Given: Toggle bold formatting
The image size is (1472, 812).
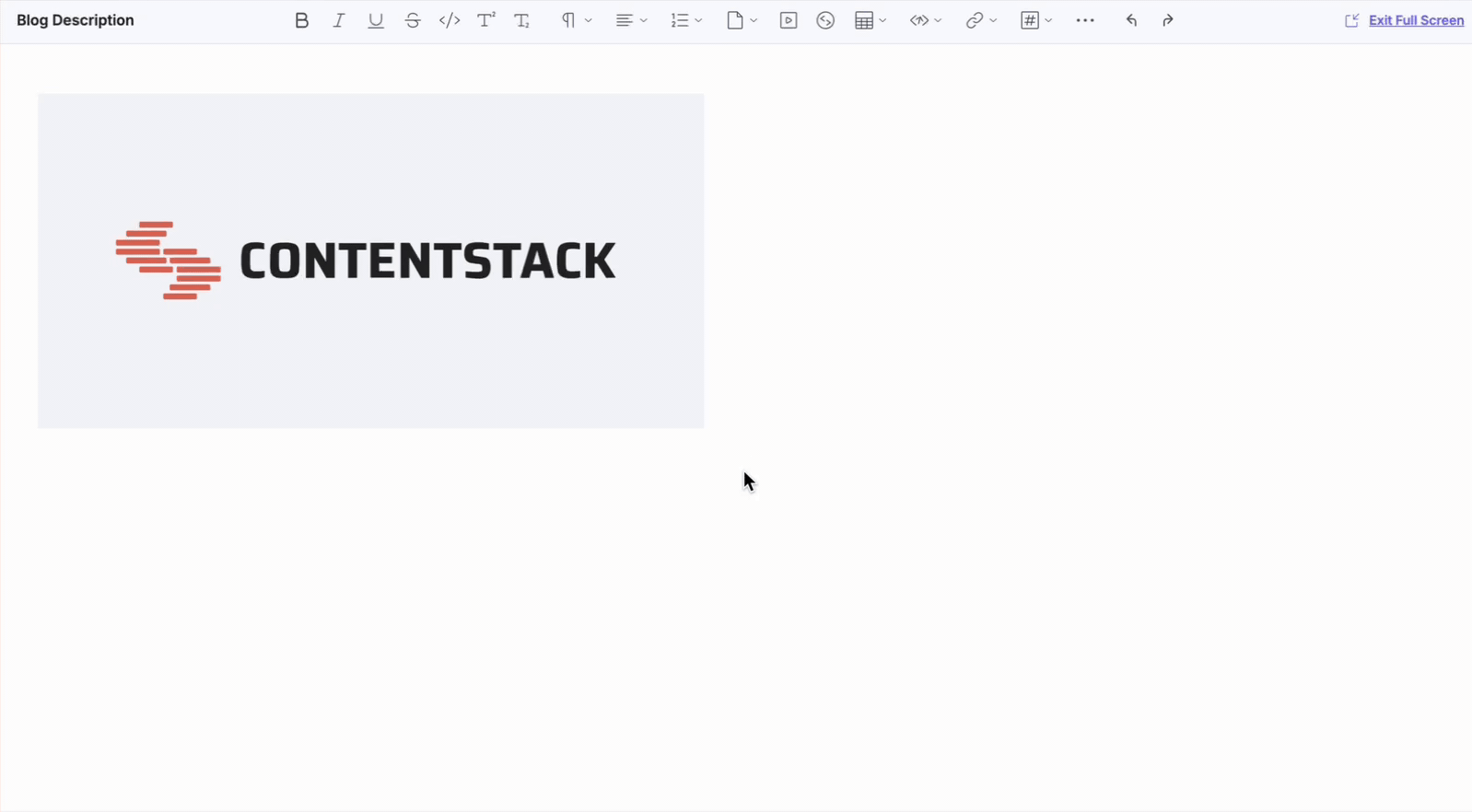Looking at the screenshot, I should (301, 20).
